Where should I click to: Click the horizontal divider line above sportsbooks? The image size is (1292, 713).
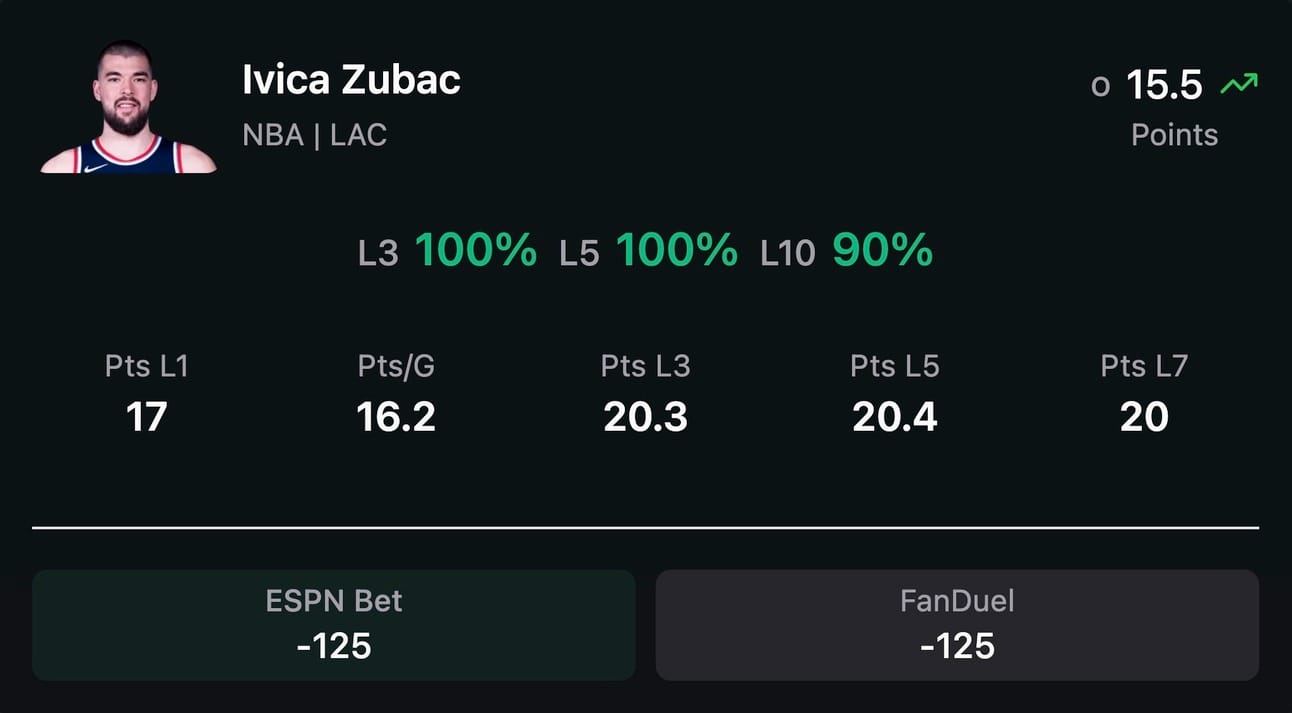coord(645,527)
